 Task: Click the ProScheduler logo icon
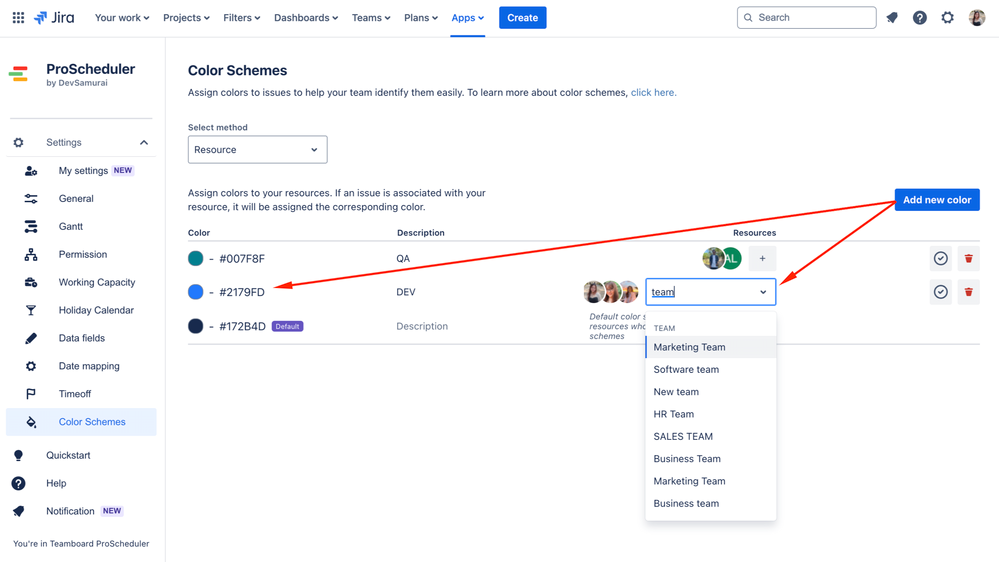coord(18,74)
